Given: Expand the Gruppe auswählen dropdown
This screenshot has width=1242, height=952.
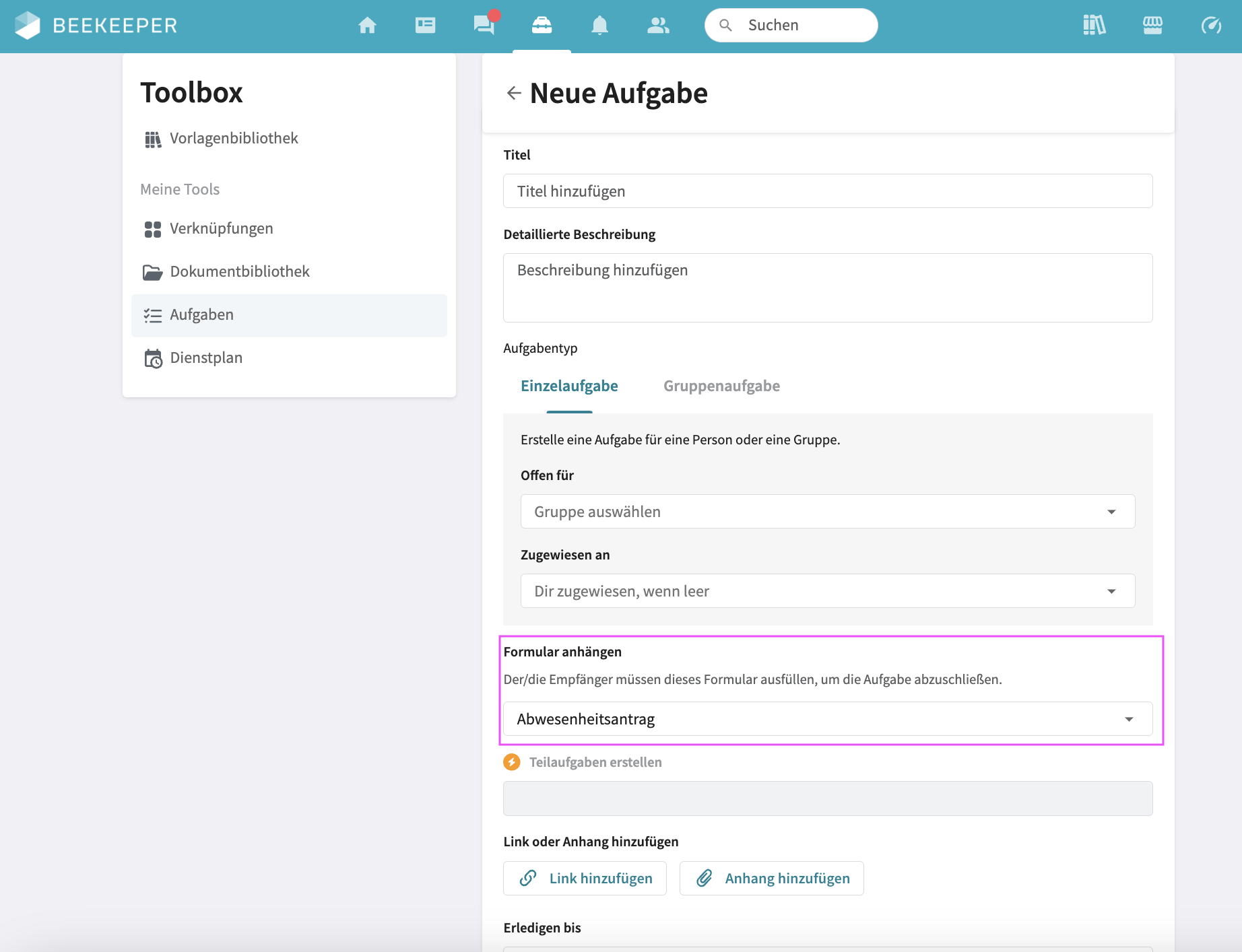Looking at the screenshot, I should (x=827, y=512).
